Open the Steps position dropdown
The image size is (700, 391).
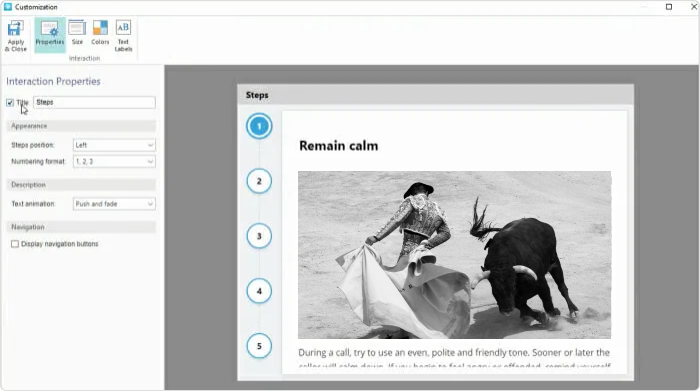coord(114,145)
